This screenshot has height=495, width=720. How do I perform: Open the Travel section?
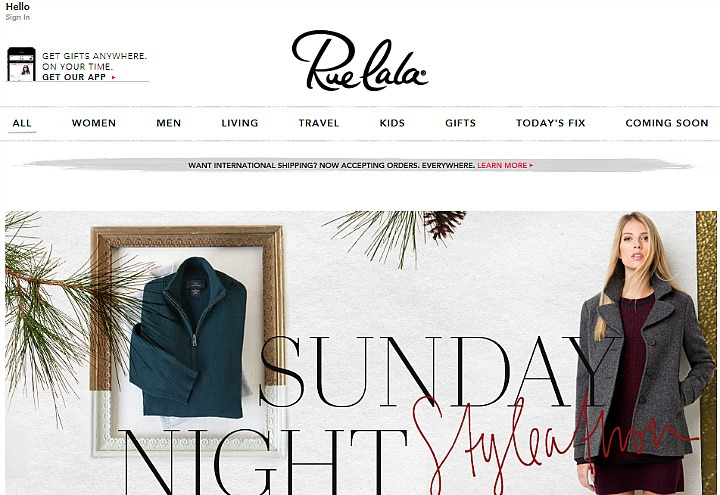coord(319,123)
